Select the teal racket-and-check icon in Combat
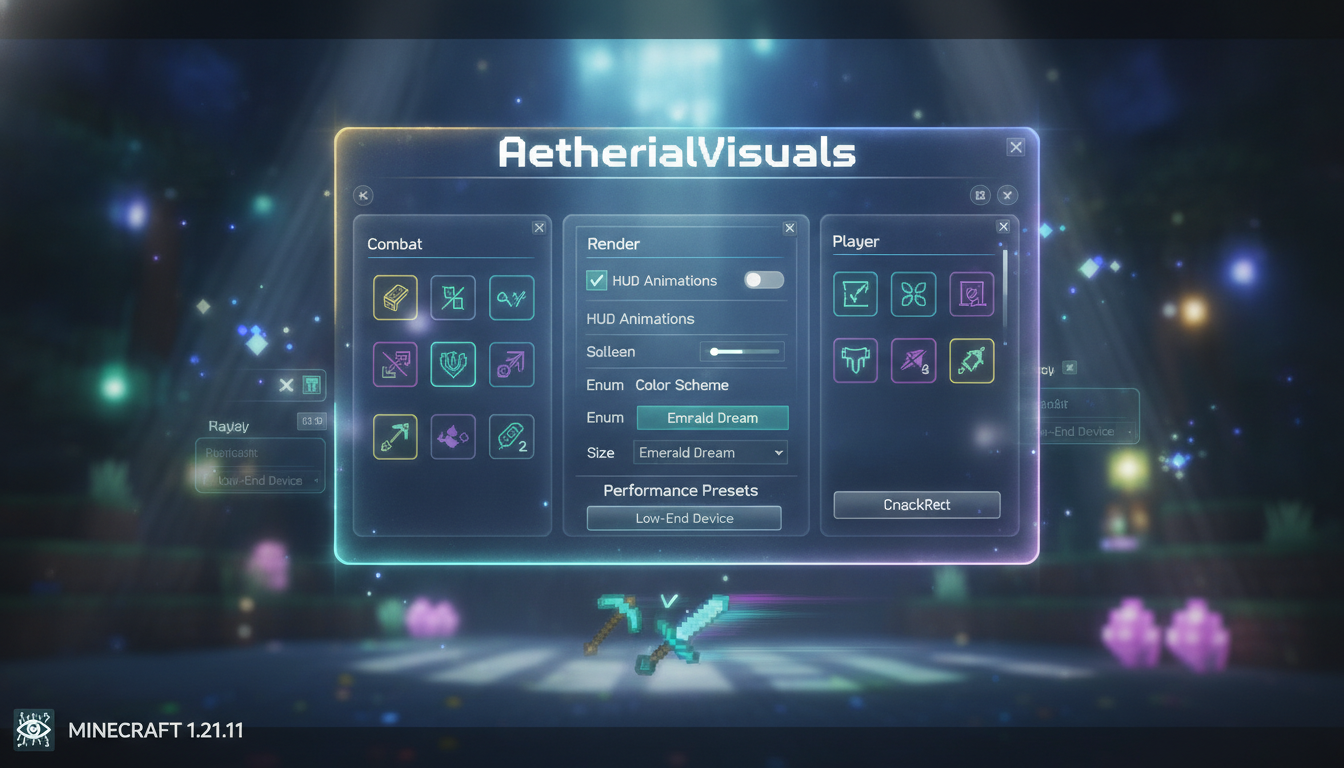 tap(512, 297)
